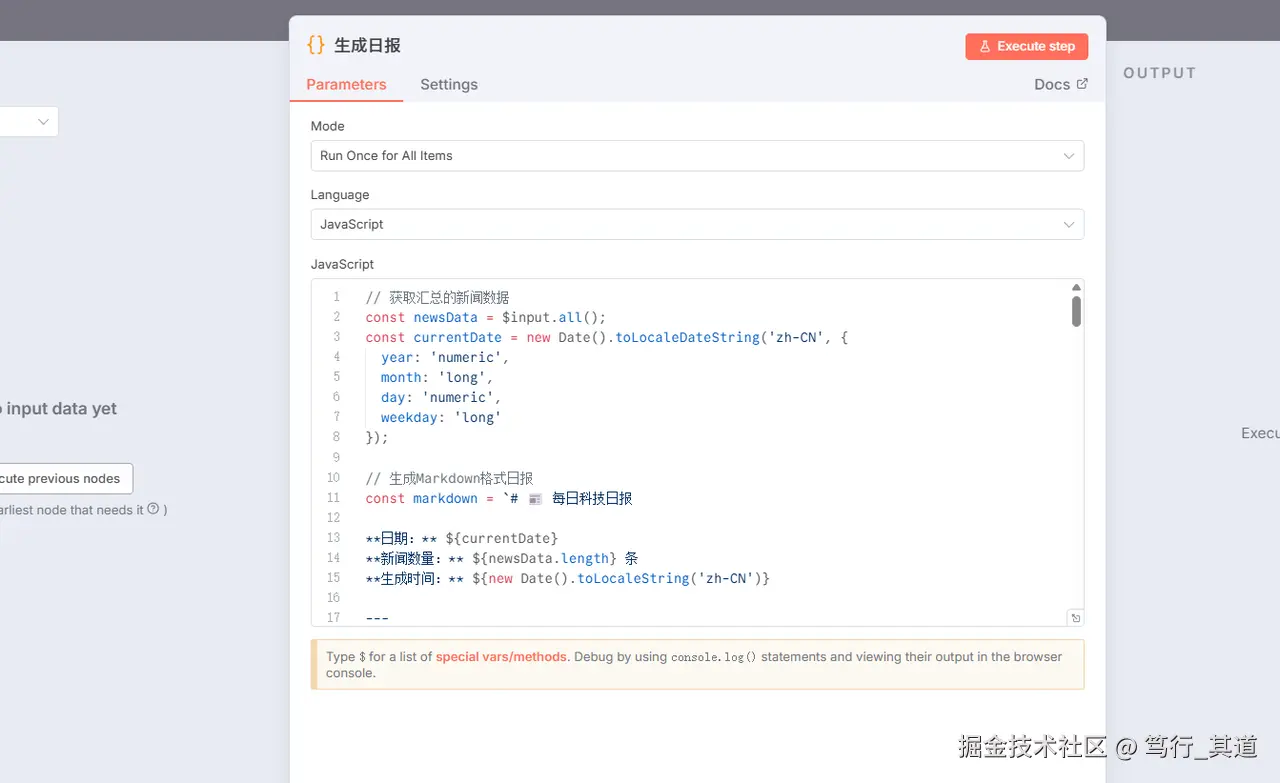Screen dimensions: 1280x783
Task: Open the special vars/methods link
Action: tap(501, 657)
